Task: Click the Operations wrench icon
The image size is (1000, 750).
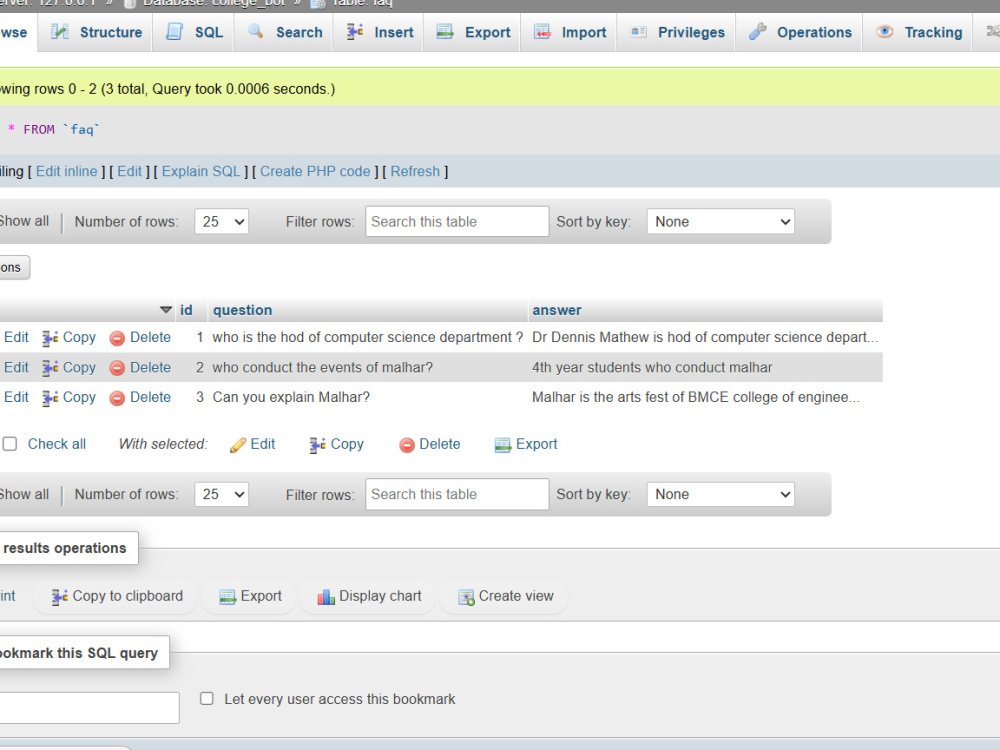Action: click(757, 31)
